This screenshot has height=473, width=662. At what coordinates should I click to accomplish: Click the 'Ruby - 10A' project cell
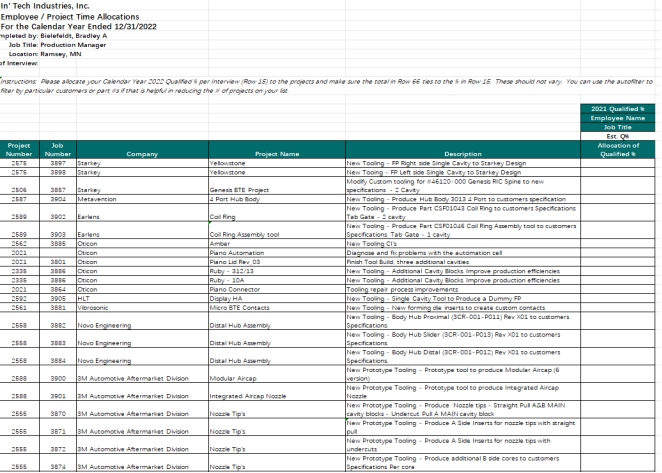pos(277,280)
